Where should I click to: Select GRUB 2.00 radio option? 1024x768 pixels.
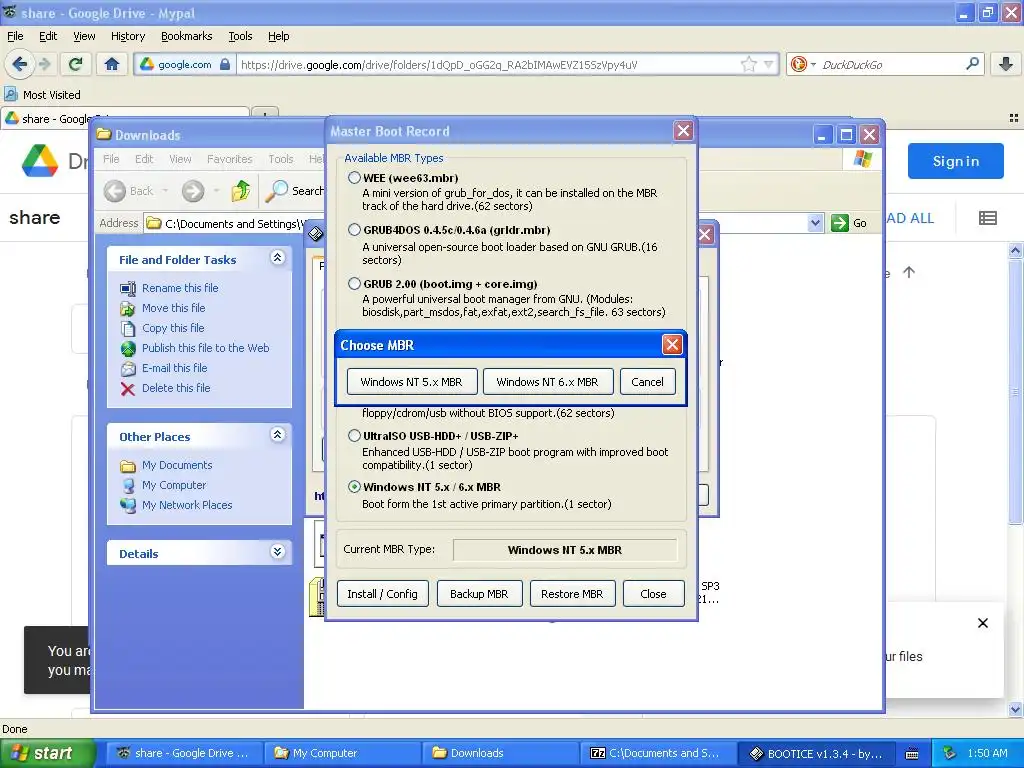[x=355, y=283]
